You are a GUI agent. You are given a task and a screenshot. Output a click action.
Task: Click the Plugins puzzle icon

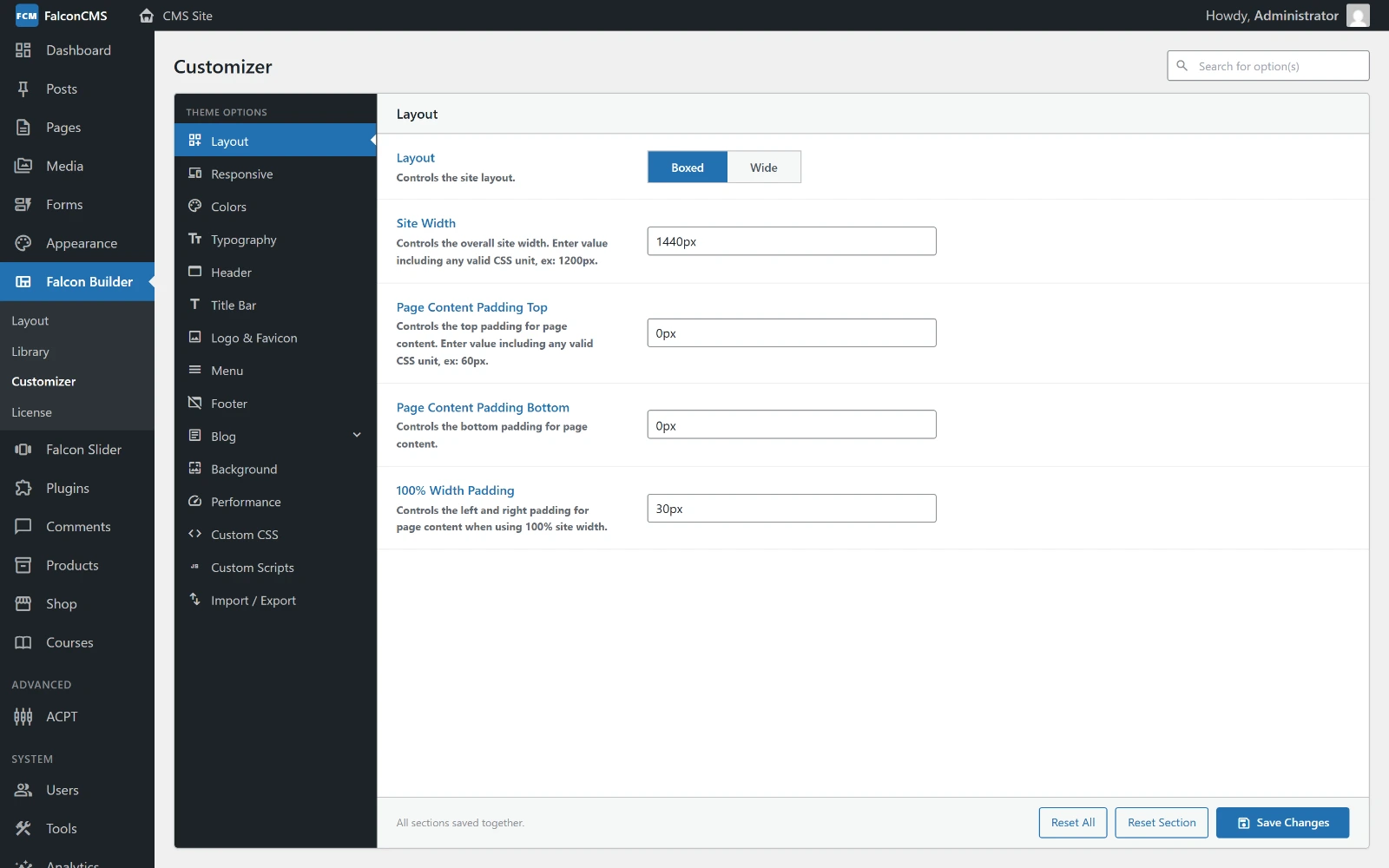tap(23, 488)
